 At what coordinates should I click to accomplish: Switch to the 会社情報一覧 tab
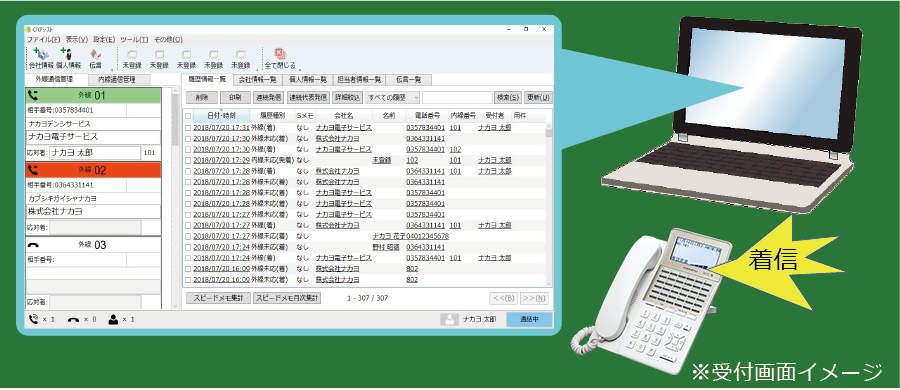(257, 80)
